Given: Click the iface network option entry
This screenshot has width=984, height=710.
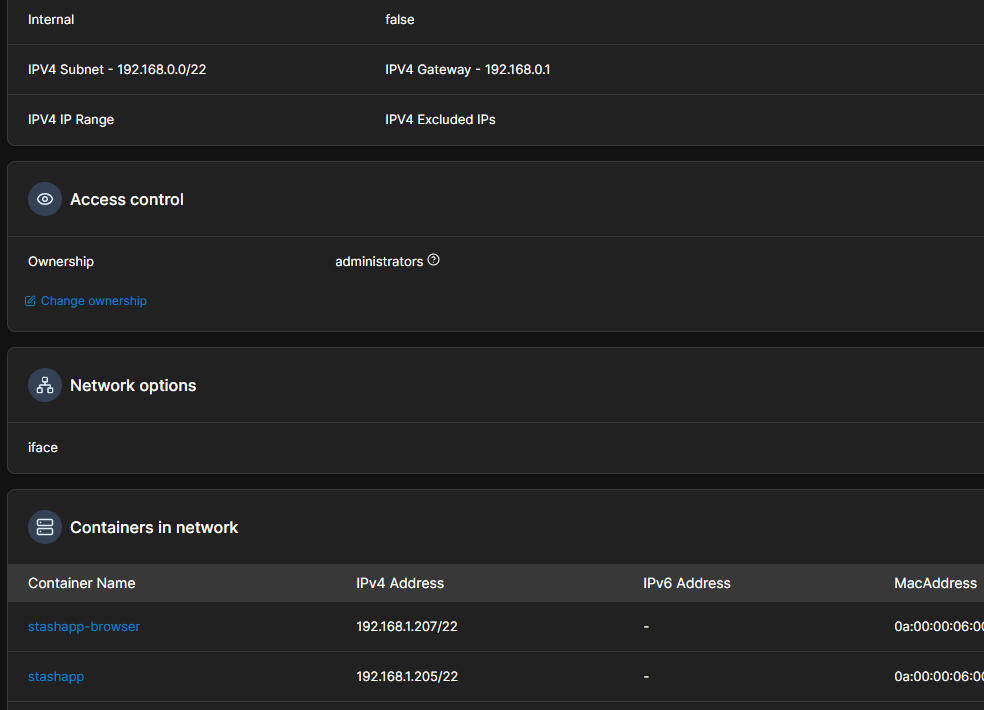Looking at the screenshot, I should (x=43, y=448).
